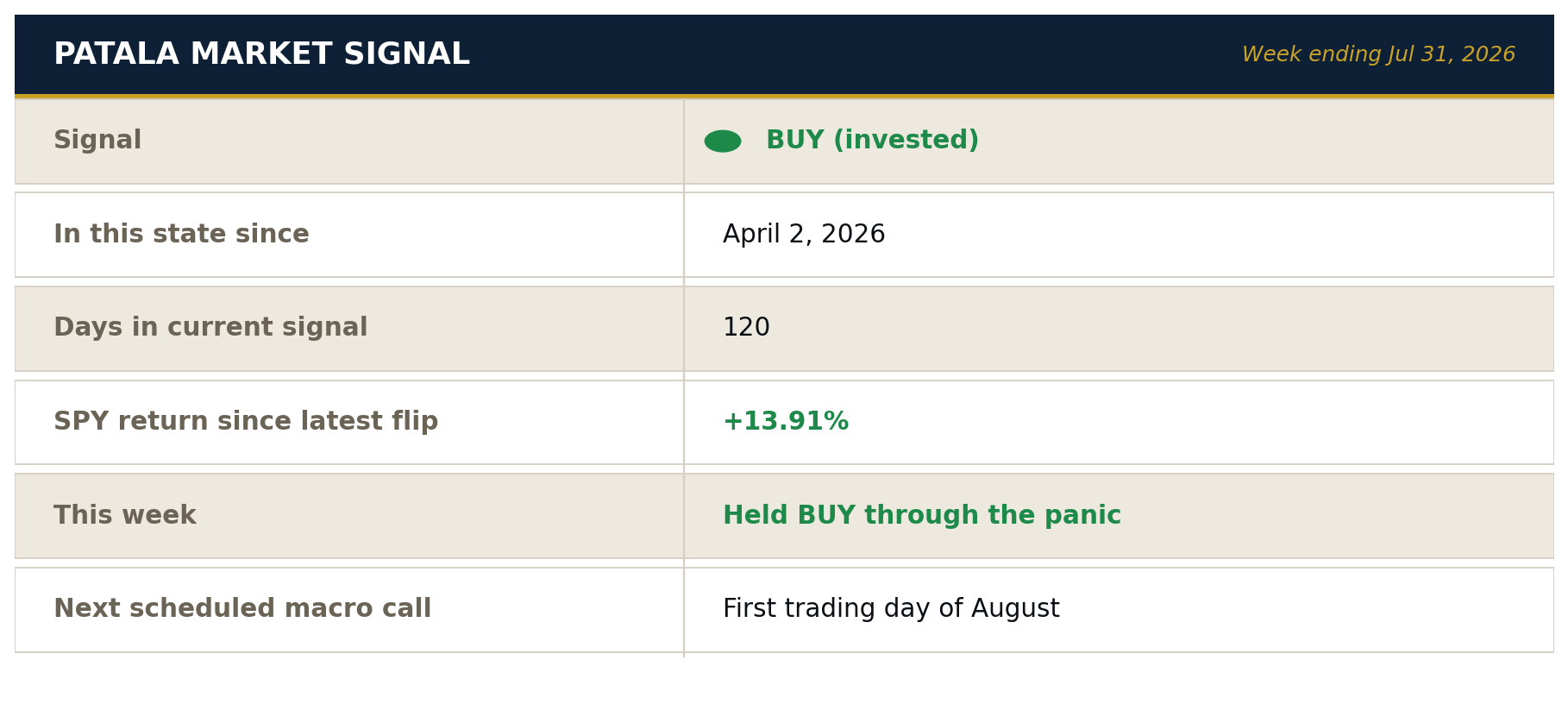
Task: Click the Week ending Jul 31, 2026 label
Action: [1378, 54]
